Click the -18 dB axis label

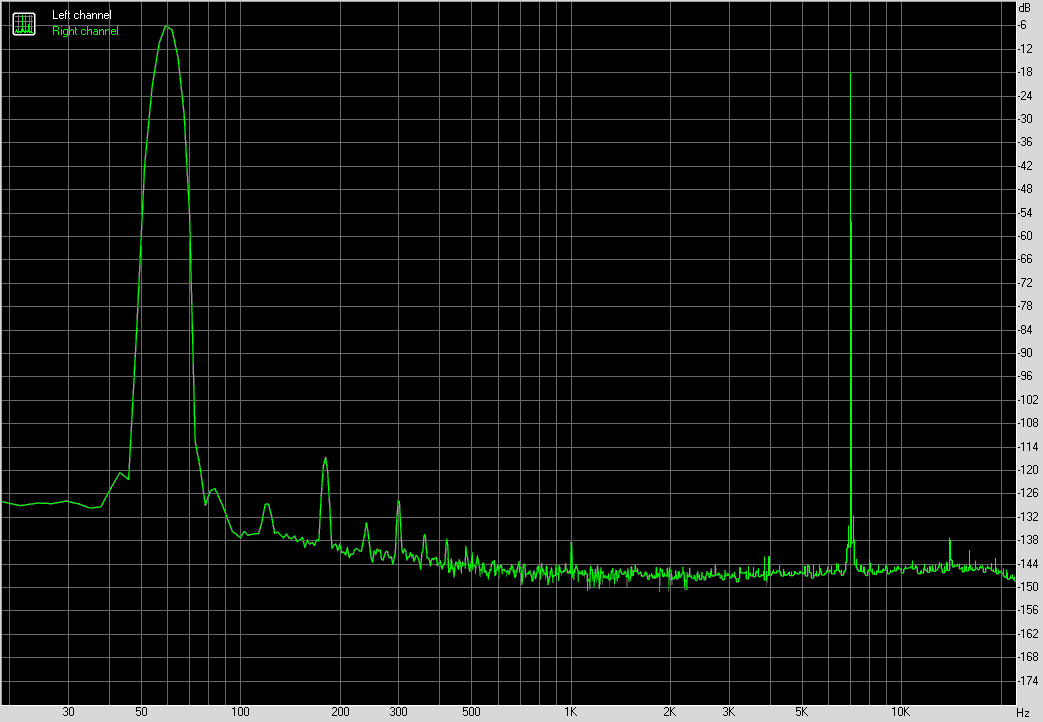pyautogui.click(x=1026, y=72)
